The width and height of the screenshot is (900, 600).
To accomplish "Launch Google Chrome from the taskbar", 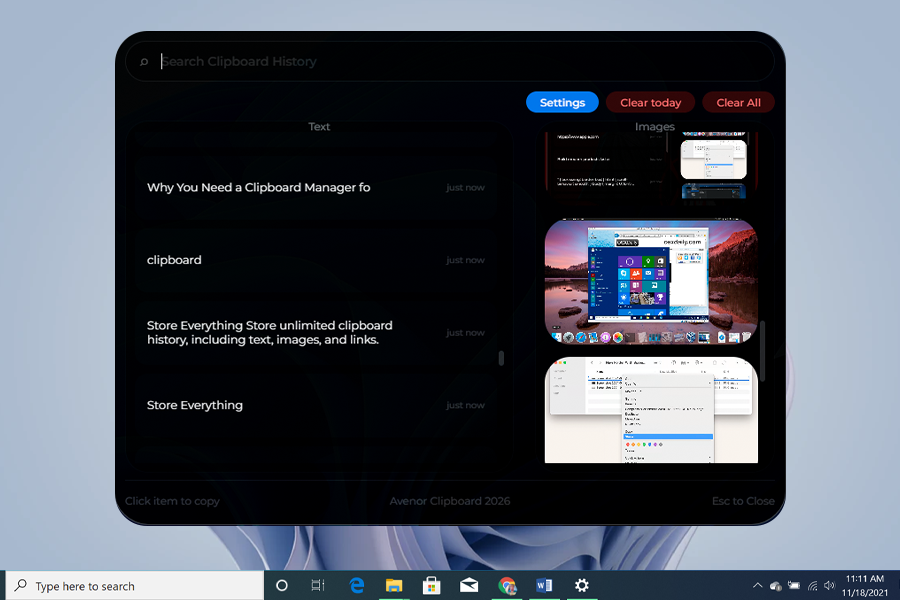I will click(507, 584).
